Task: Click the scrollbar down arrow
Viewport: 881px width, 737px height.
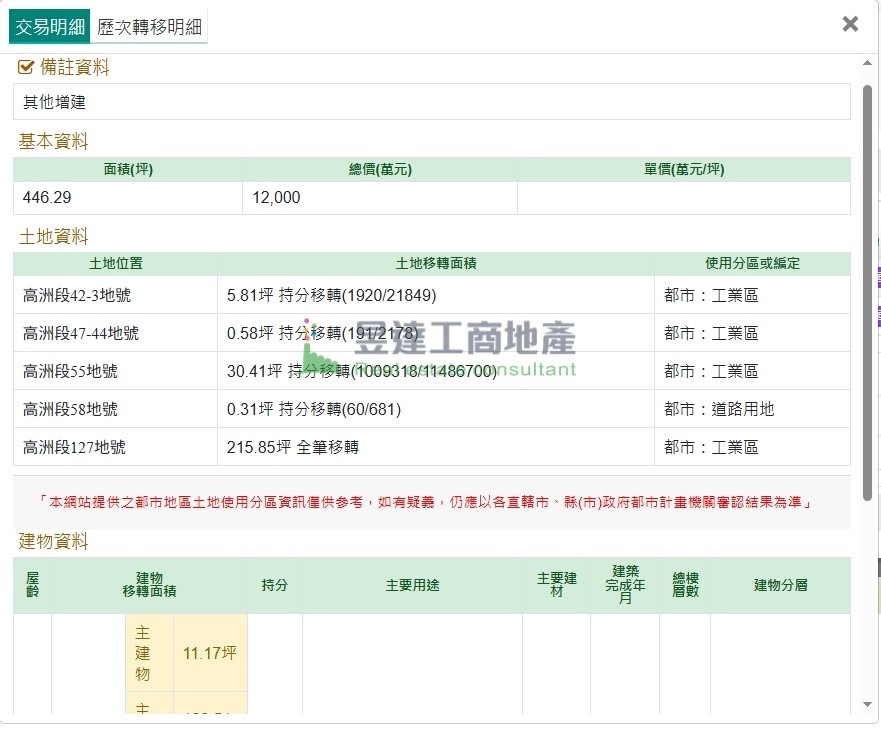Action: [867, 705]
